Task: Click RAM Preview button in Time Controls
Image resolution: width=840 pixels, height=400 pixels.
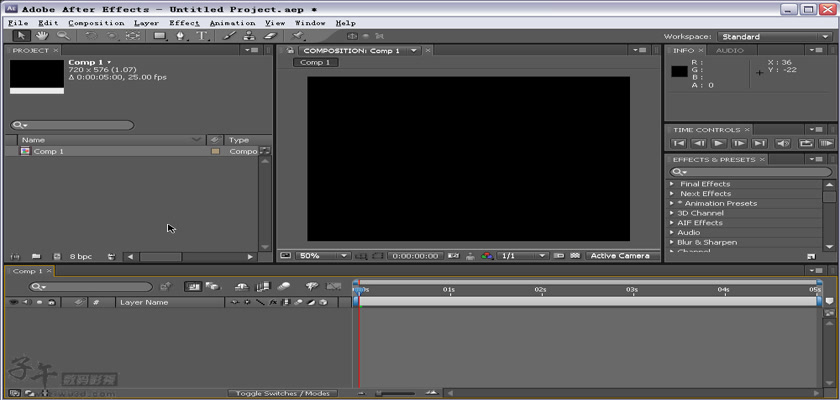Action: 827,144
